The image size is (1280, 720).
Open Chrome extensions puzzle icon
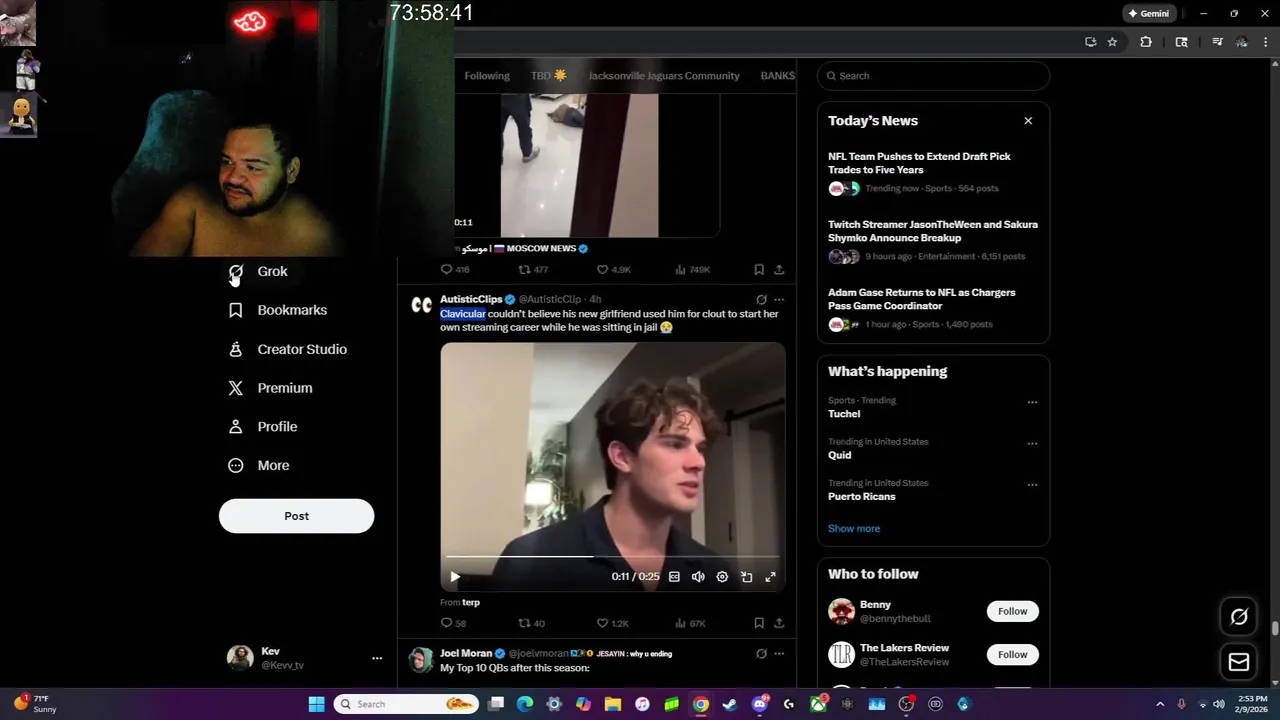point(1146,42)
